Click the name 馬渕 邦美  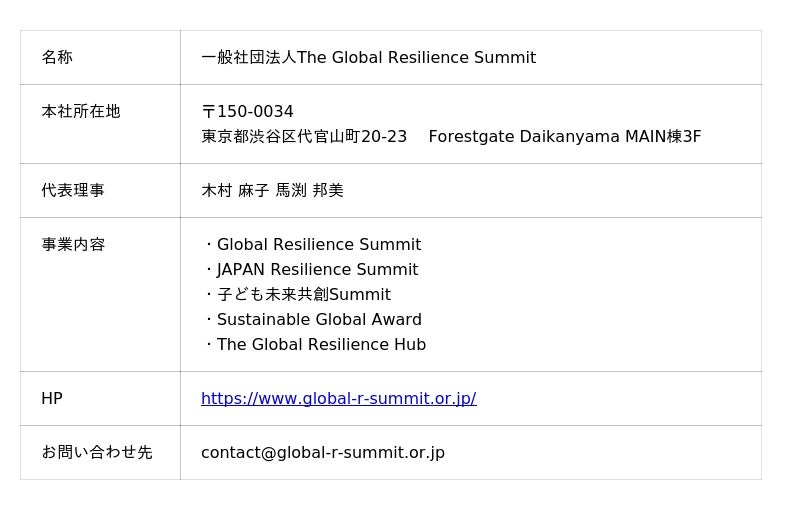pos(310,191)
